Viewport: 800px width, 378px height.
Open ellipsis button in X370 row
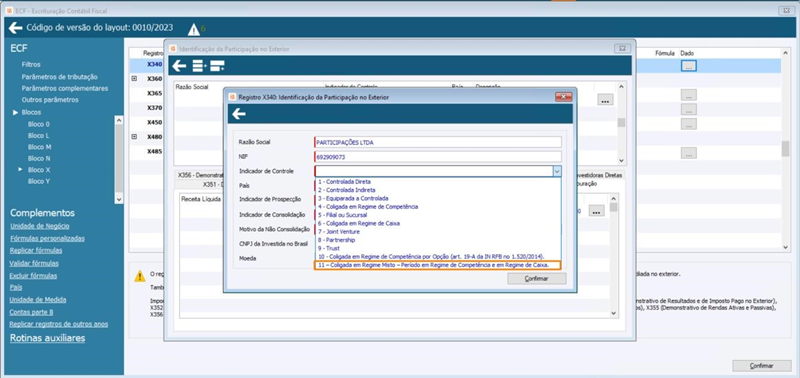pyautogui.click(x=688, y=109)
